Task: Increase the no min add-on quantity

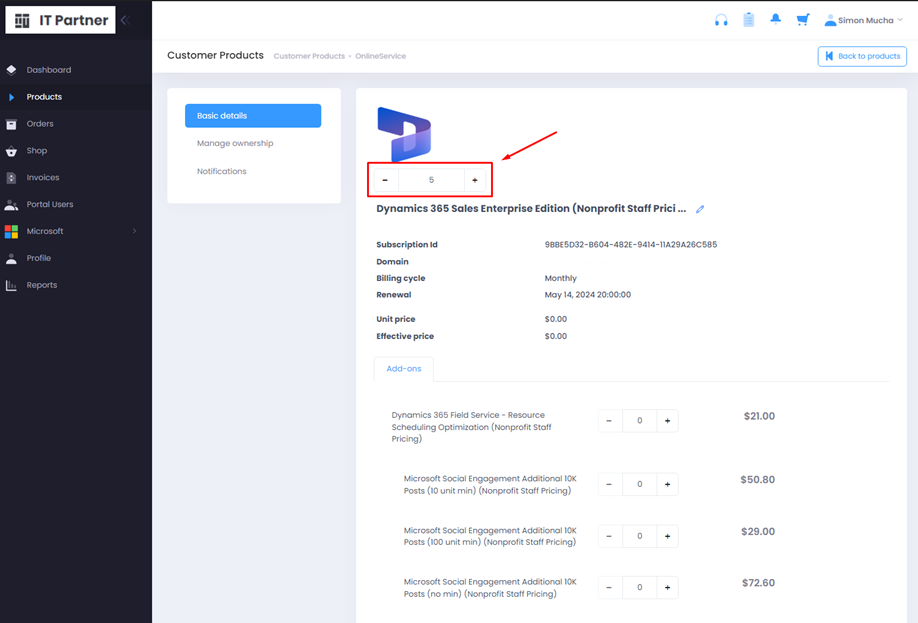Action: [667, 587]
